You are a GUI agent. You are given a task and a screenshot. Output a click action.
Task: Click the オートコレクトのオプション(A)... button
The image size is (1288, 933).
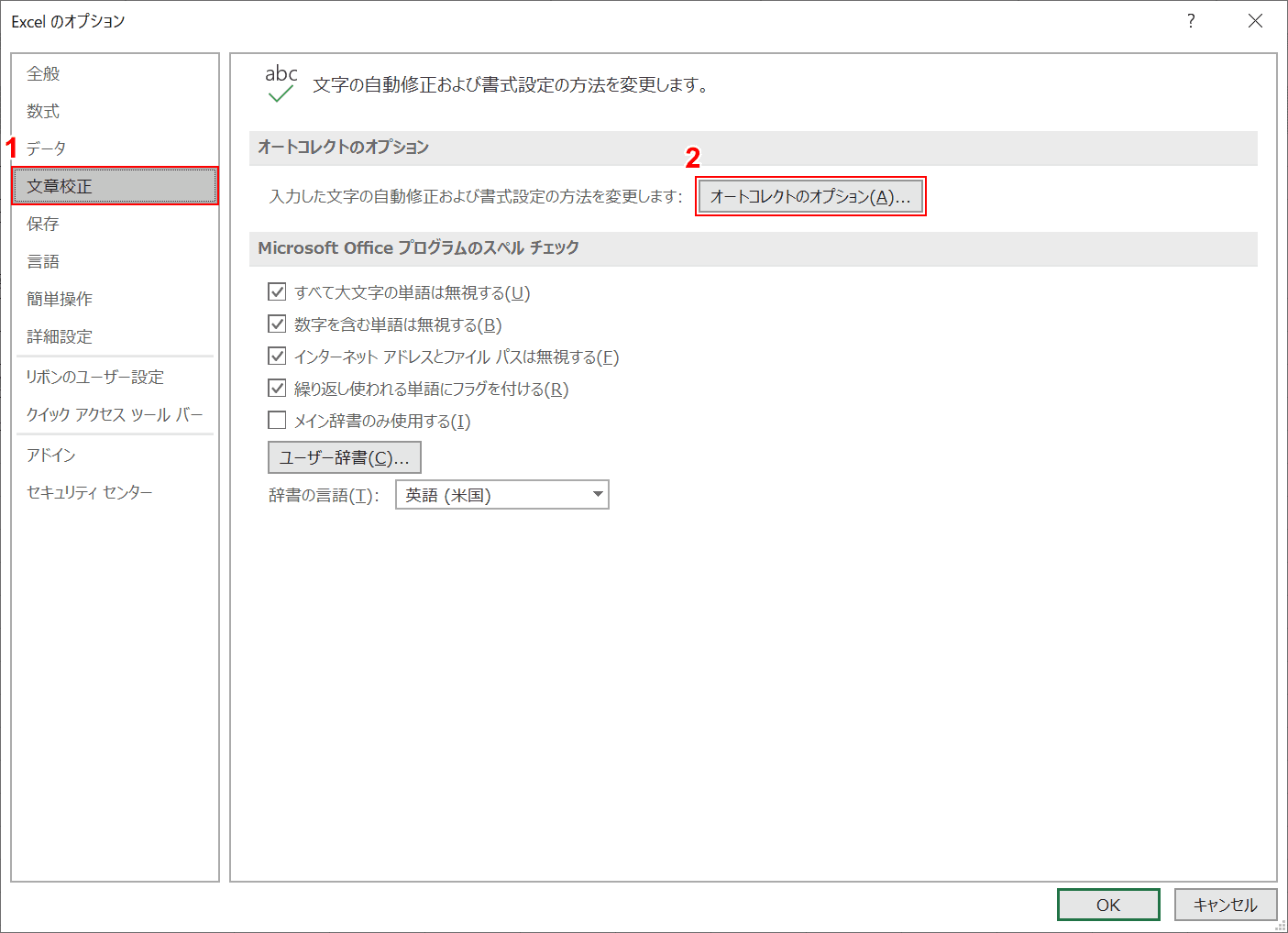point(810,196)
